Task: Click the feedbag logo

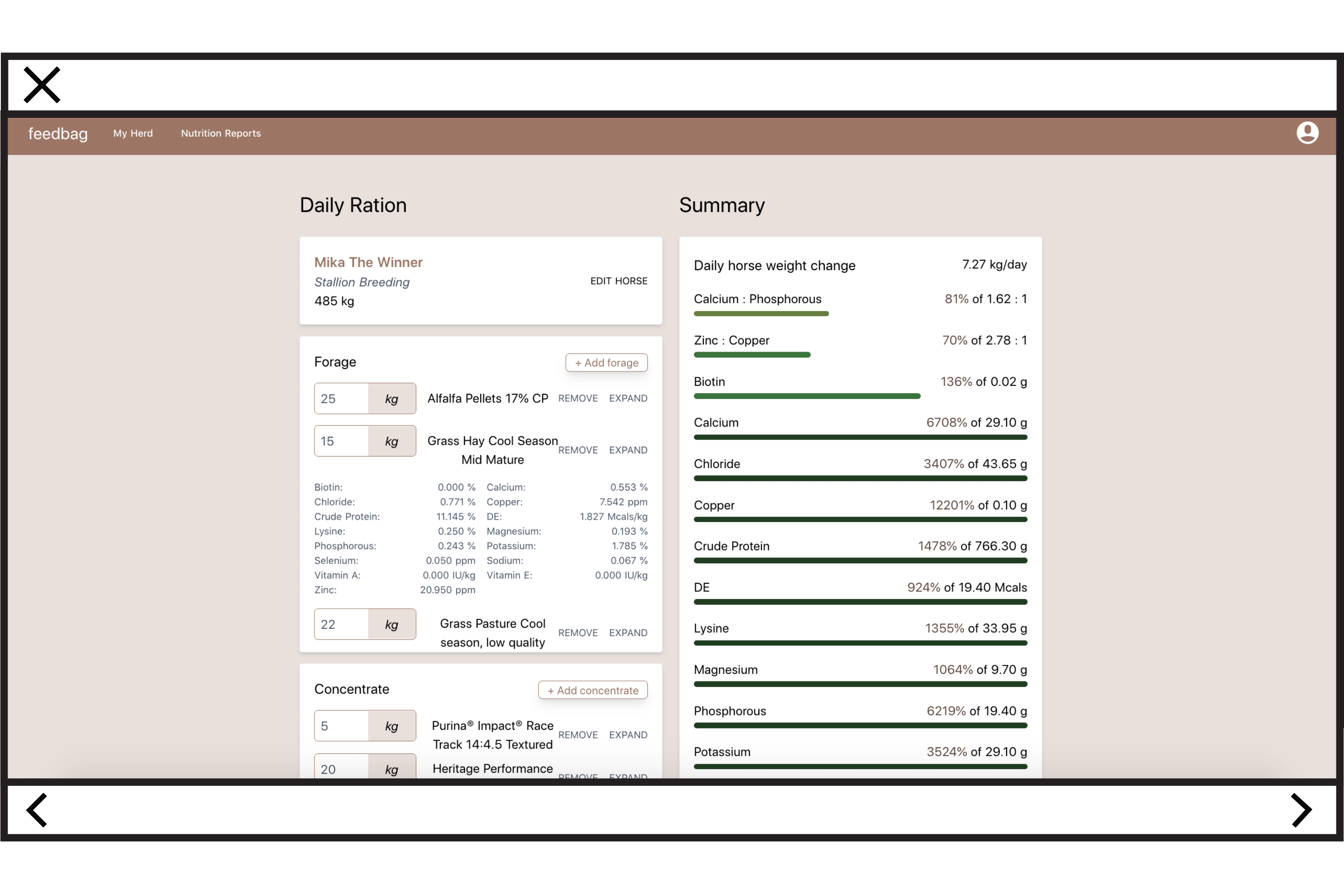Action: tap(58, 133)
